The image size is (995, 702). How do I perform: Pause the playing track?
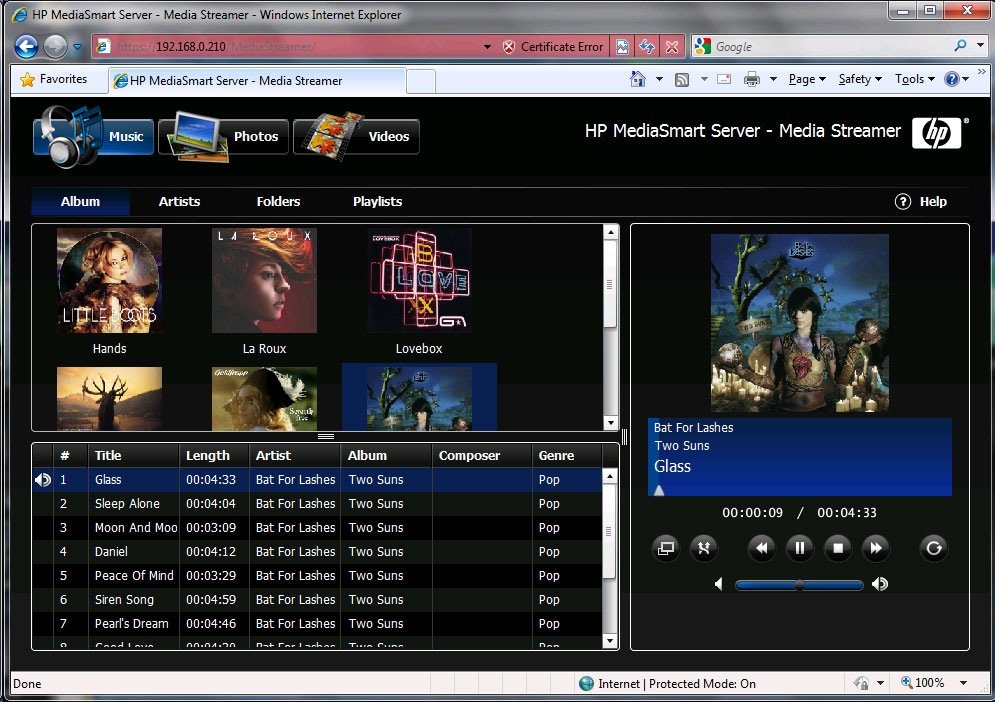[x=800, y=548]
